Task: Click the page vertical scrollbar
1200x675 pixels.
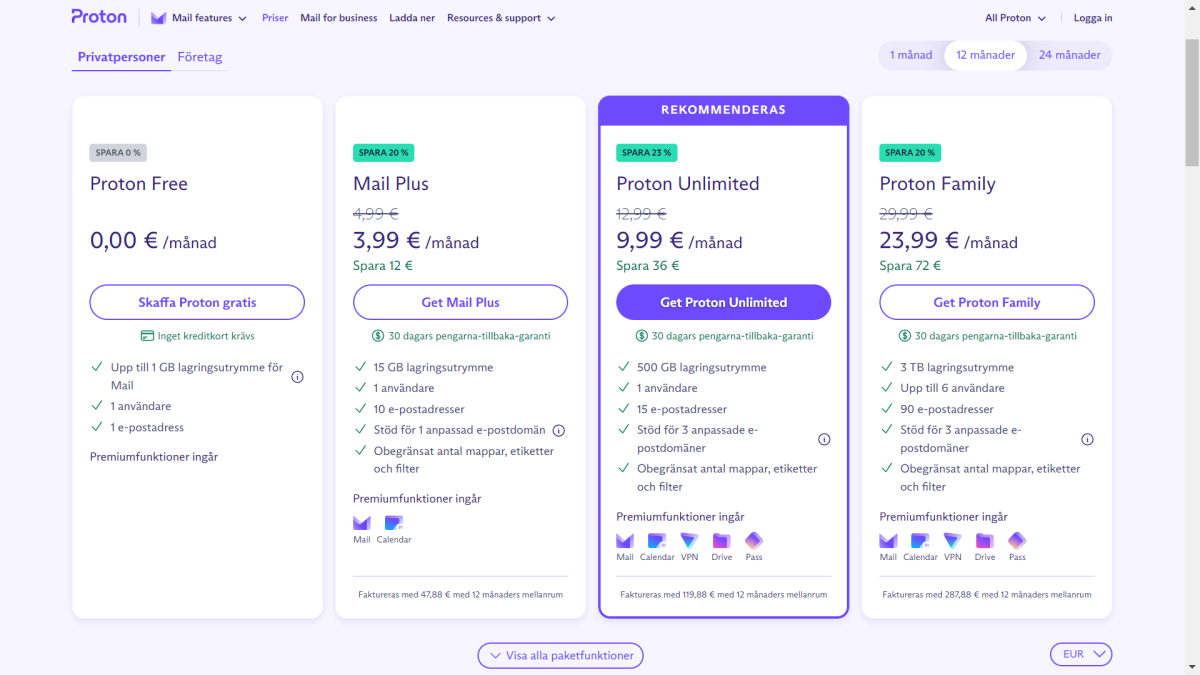Action: [x=1191, y=100]
